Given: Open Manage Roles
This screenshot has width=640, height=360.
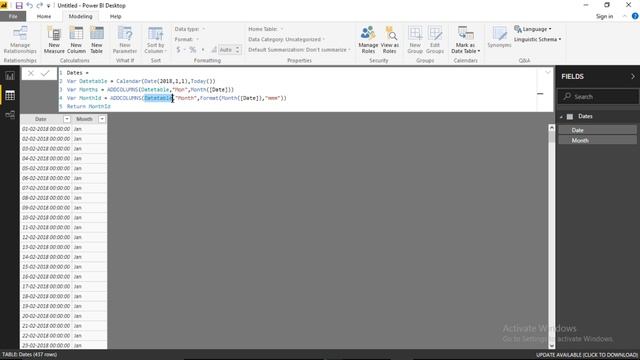Looking at the screenshot, I should [x=368, y=39].
